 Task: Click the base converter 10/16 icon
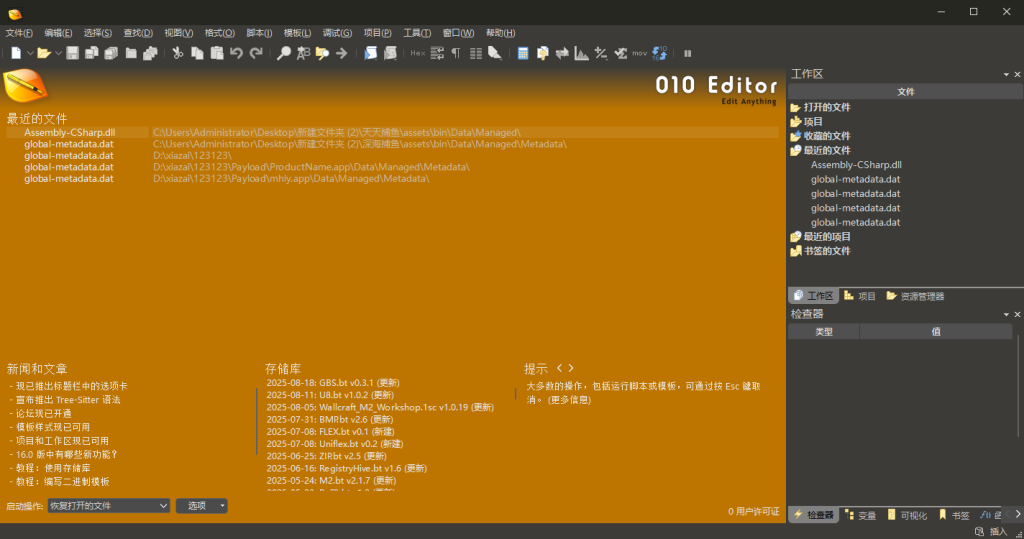[660, 54]
